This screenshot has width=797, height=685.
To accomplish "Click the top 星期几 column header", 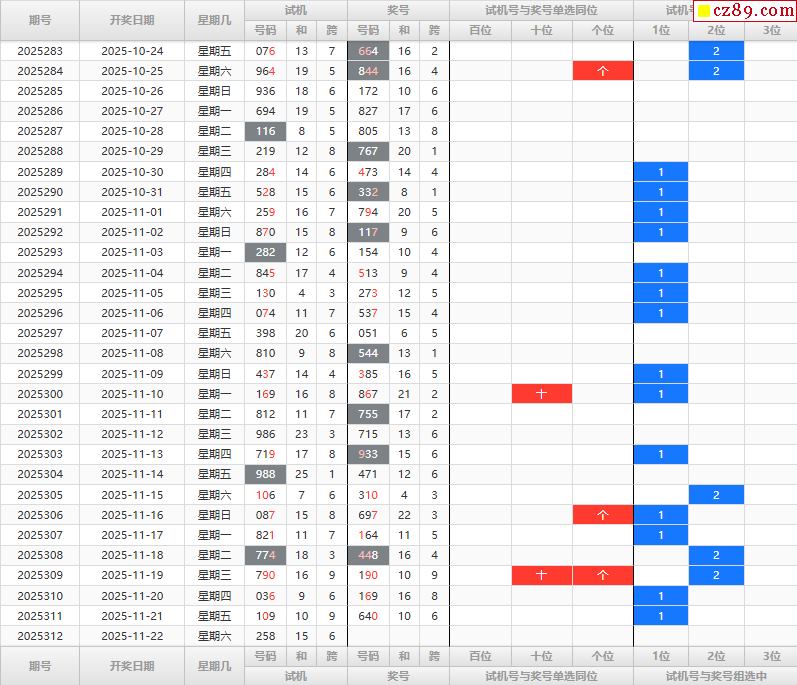I will pos(214,20).
